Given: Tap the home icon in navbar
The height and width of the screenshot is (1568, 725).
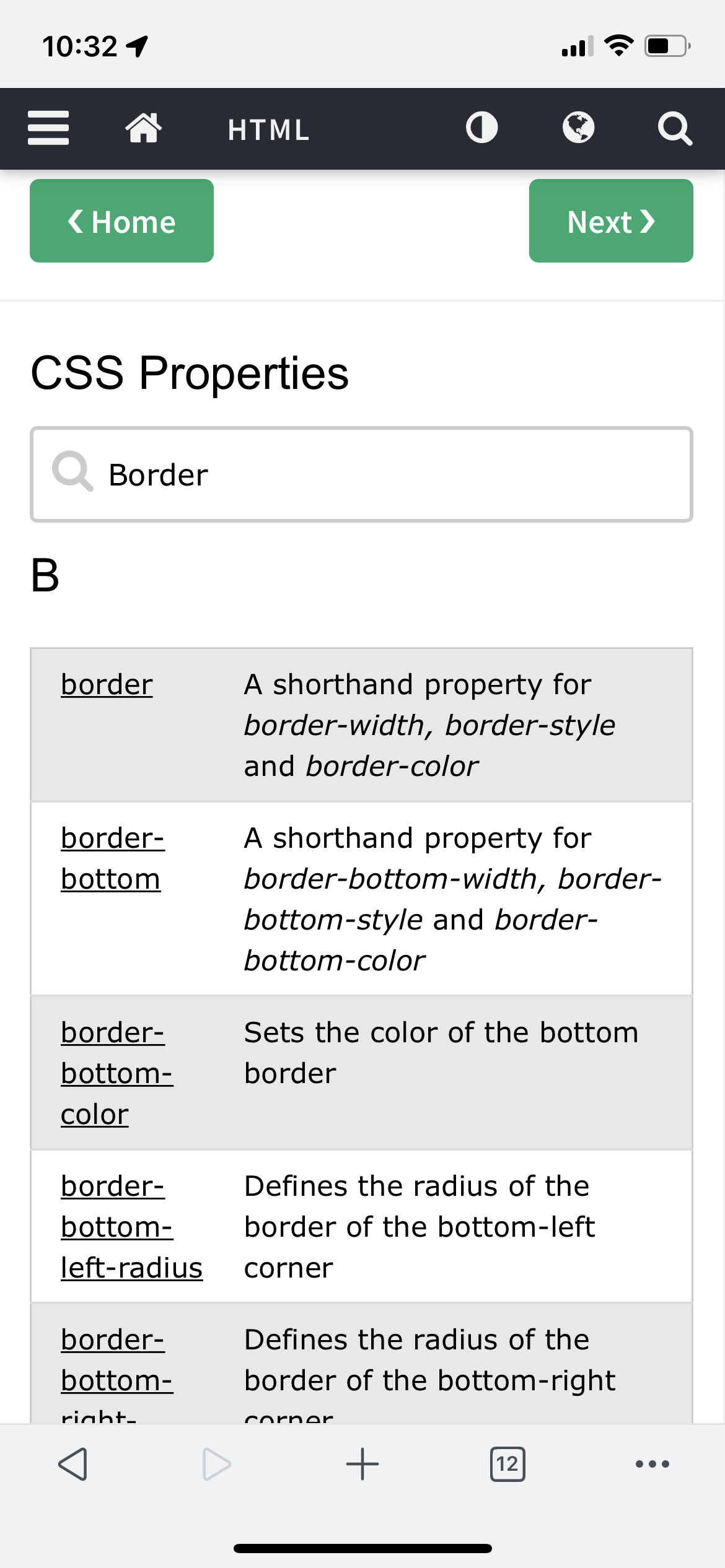Looking at the screenshot, I should click(x=143, y=128).
